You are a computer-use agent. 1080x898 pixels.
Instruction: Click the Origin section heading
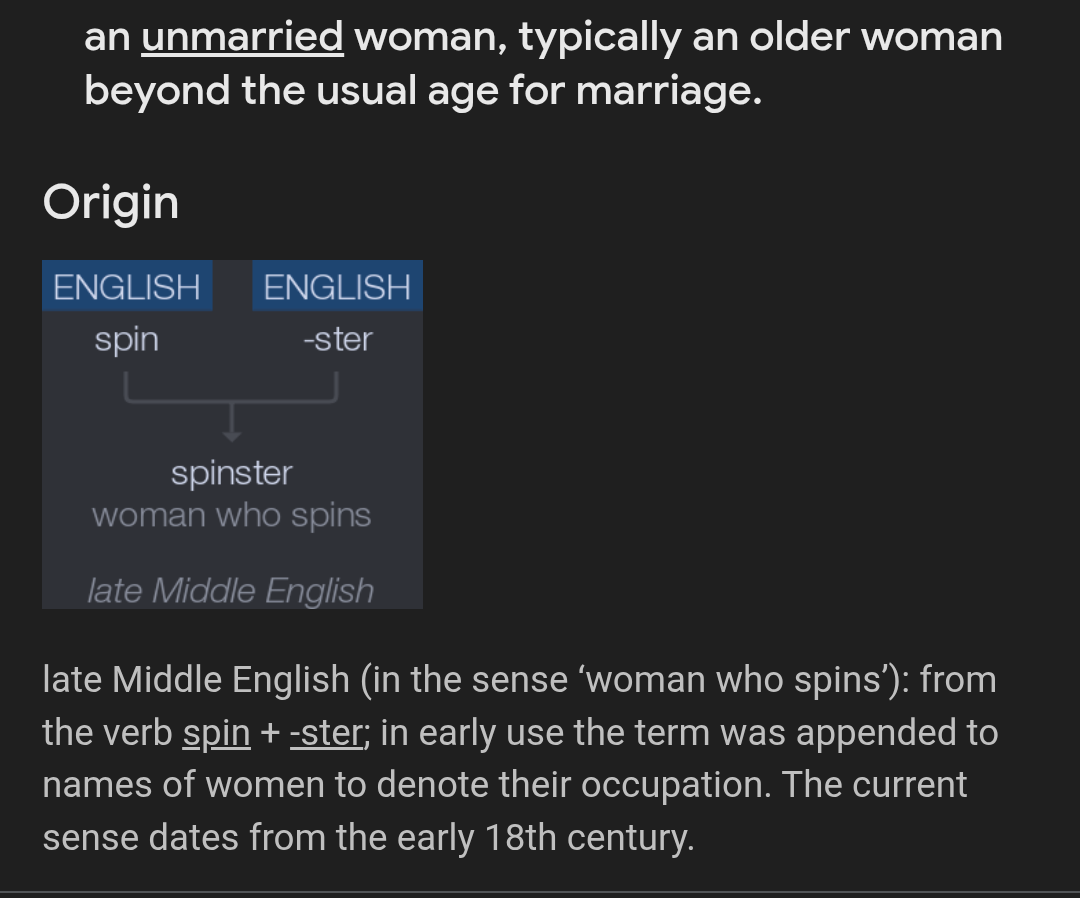pos(111,203)
